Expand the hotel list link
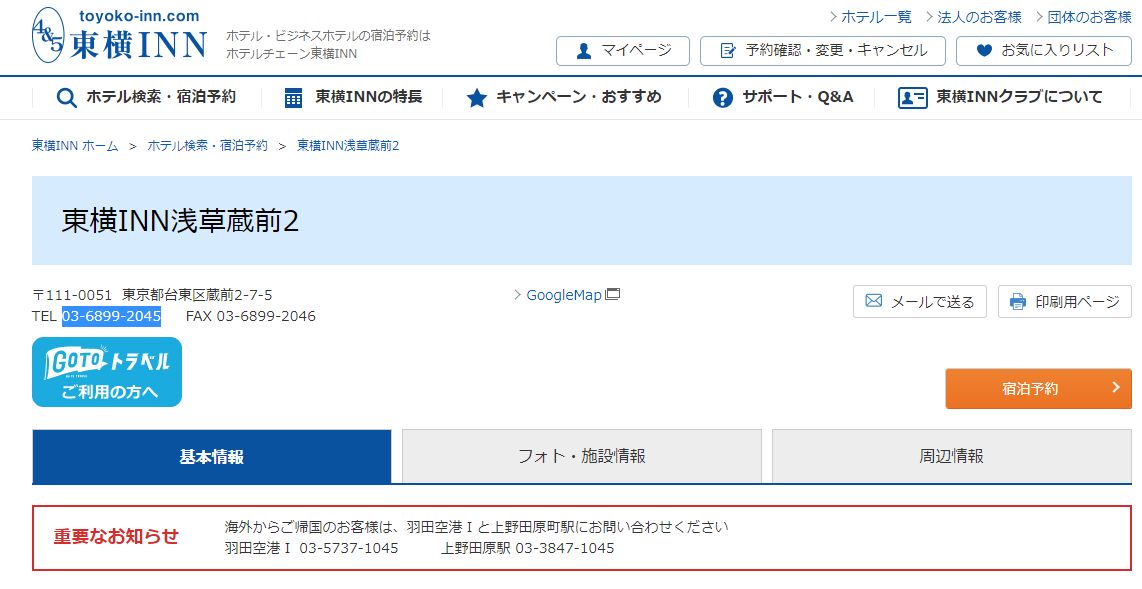The height and width of the screenshot is (589, 1142). (876, 17)
